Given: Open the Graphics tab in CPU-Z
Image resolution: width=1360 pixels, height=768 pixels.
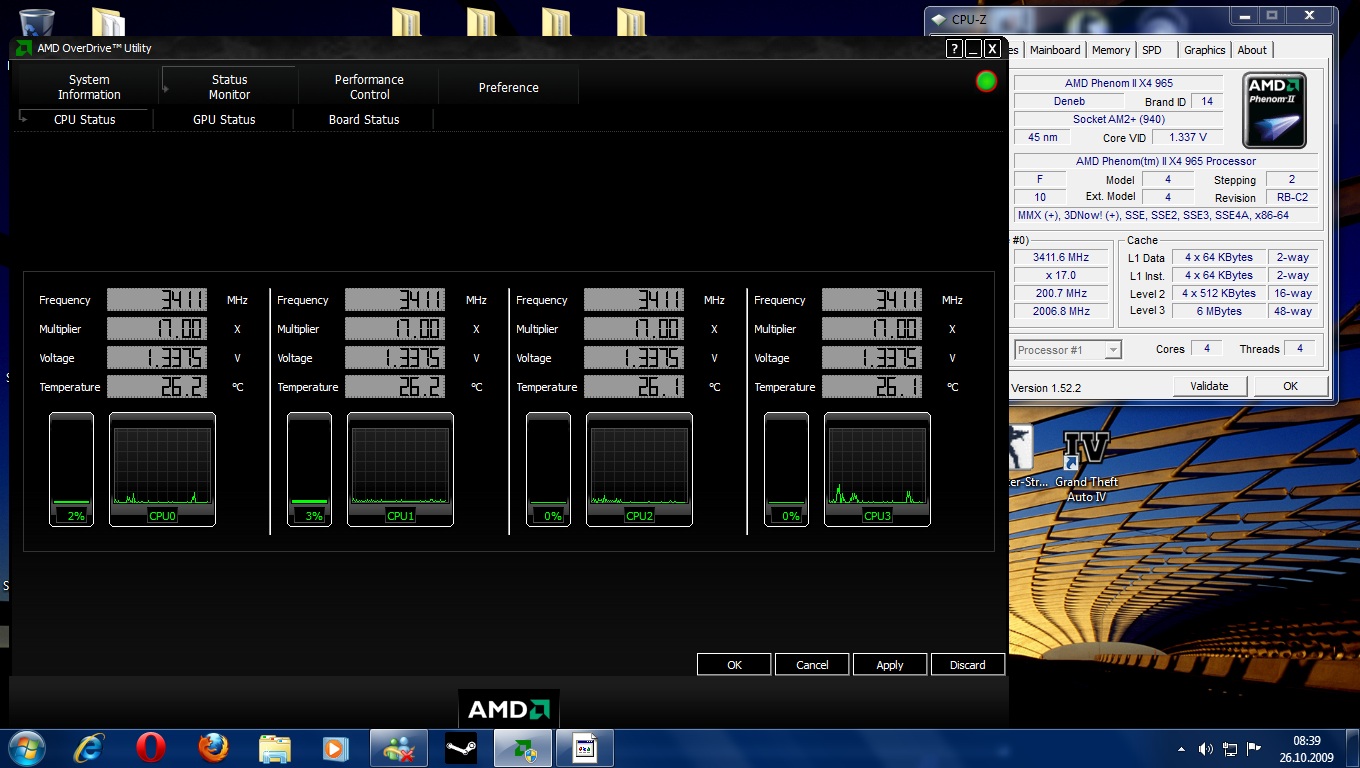Looking at the screenshot, I should click(x=1205, y=50).
